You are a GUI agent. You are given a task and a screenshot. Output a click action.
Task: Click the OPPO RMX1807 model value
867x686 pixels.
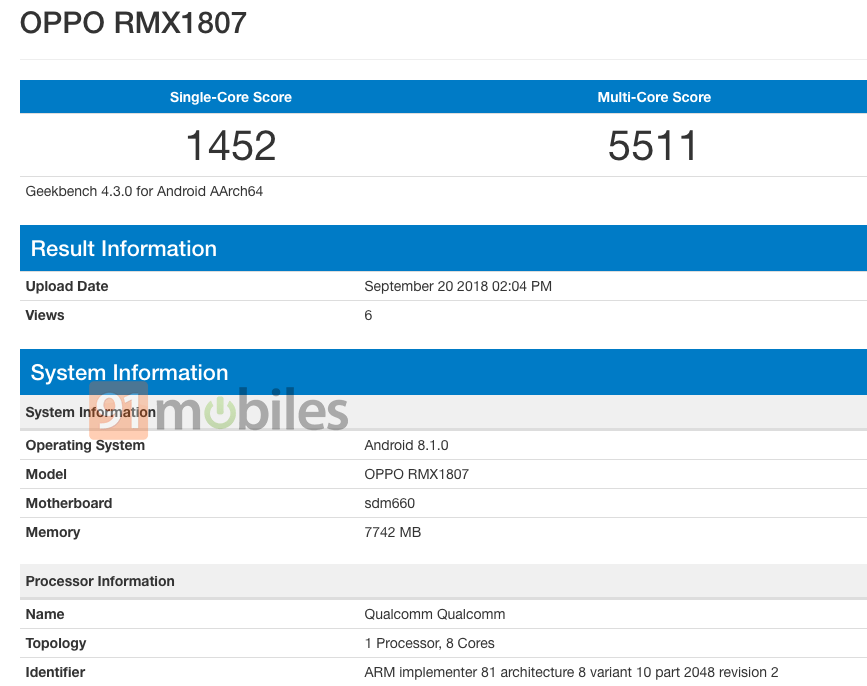[x=416, y=474]
